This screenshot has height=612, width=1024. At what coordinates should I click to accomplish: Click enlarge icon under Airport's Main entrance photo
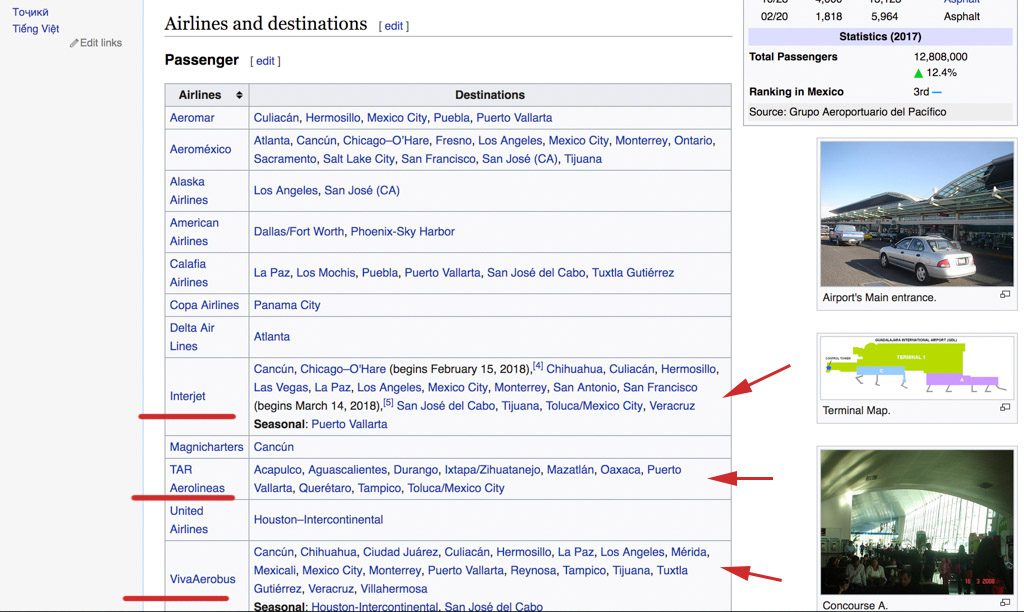point(1004,295)
